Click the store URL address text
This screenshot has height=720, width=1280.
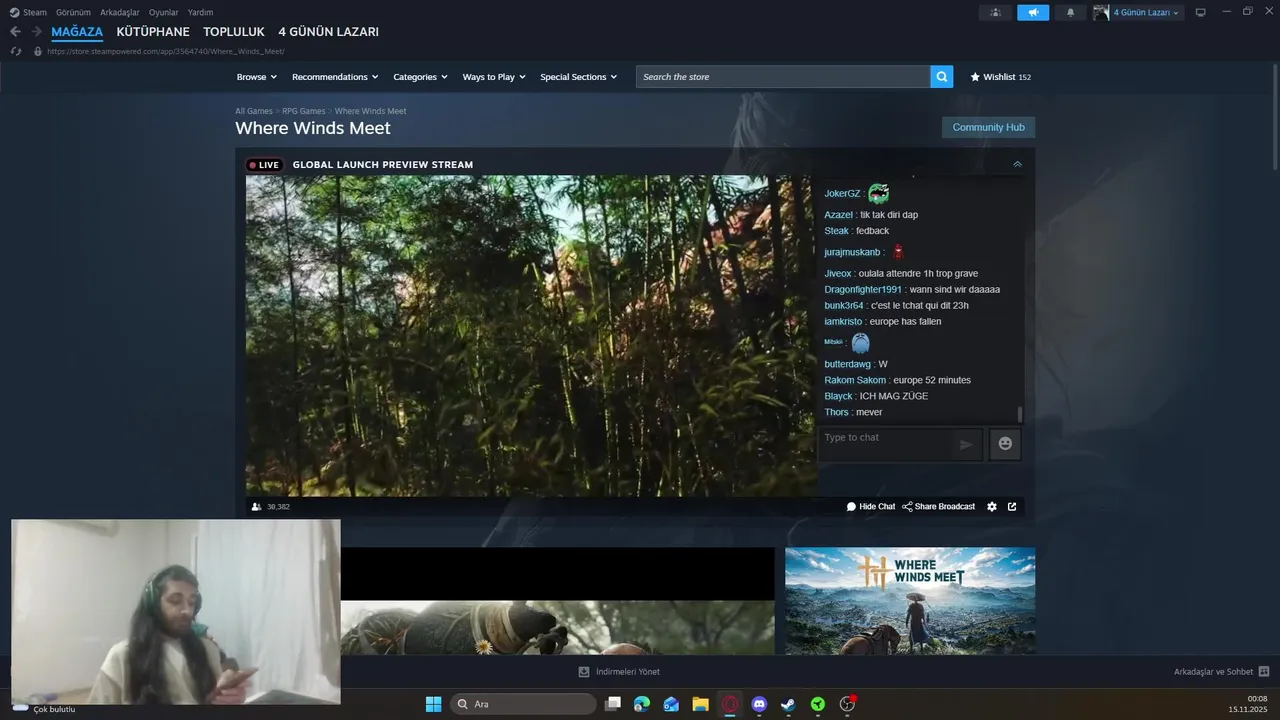click(x=166, y=51)
